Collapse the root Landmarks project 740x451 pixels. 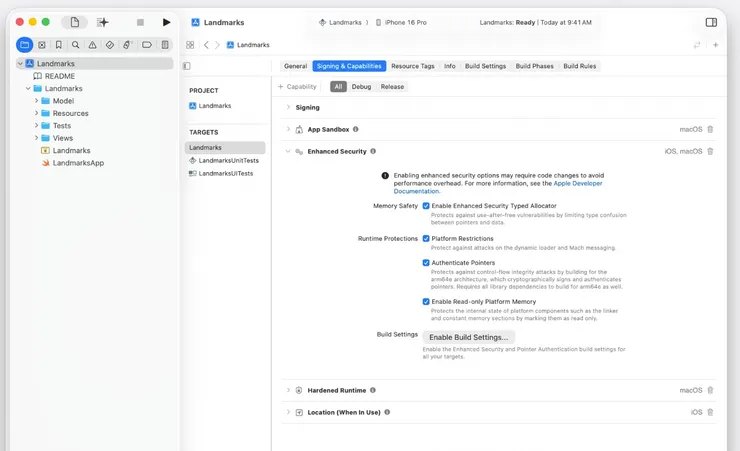point(20,63)
